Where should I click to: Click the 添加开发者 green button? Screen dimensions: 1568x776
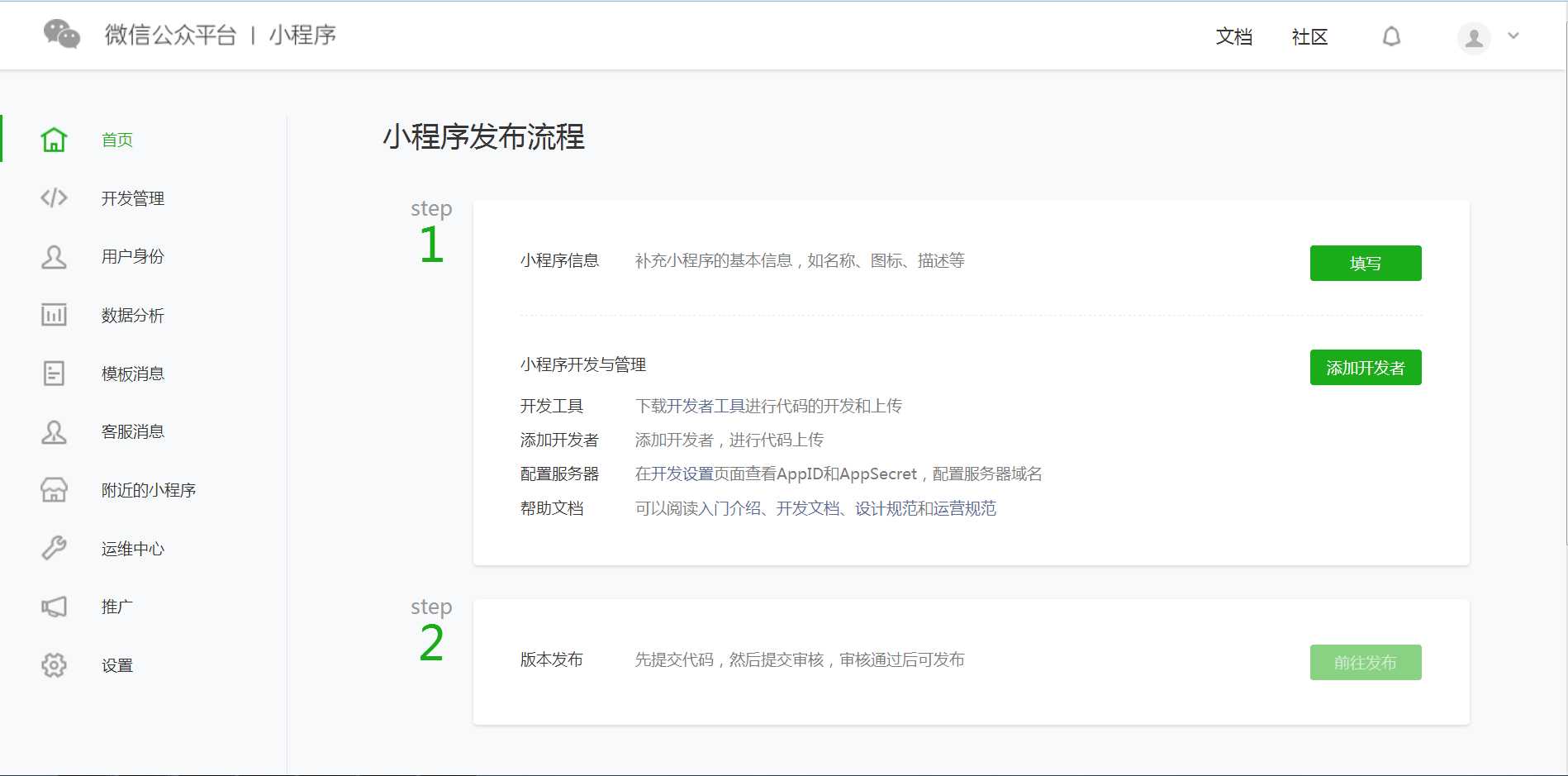tap(1366, 367)
